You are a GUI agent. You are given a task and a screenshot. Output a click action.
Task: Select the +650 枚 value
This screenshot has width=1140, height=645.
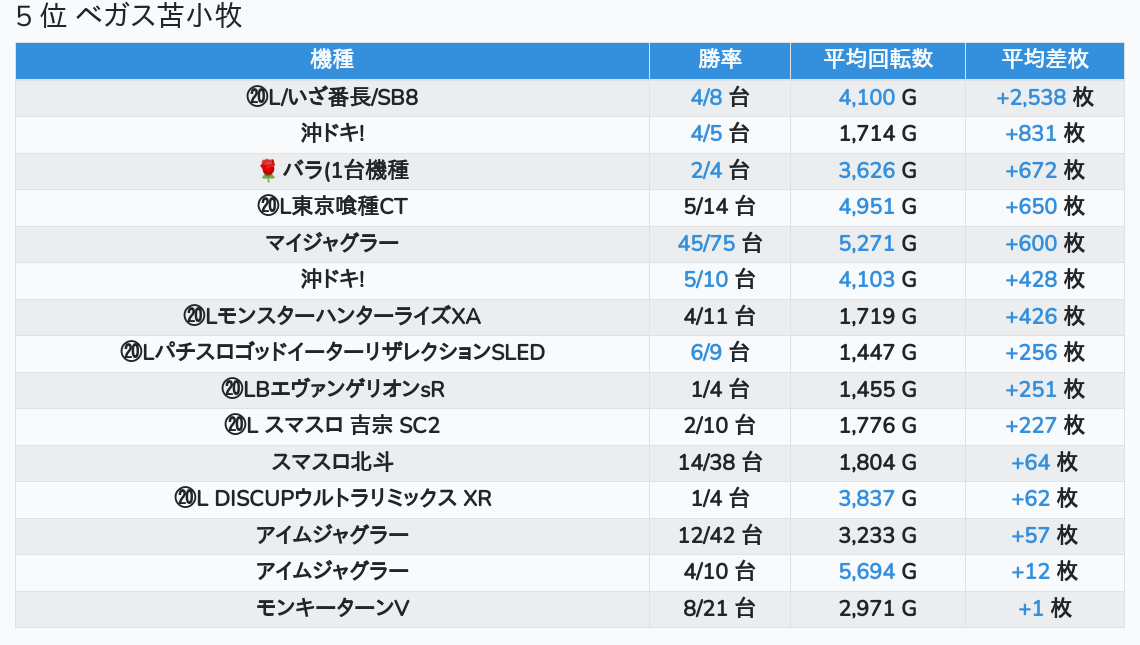coord(1045,207)
